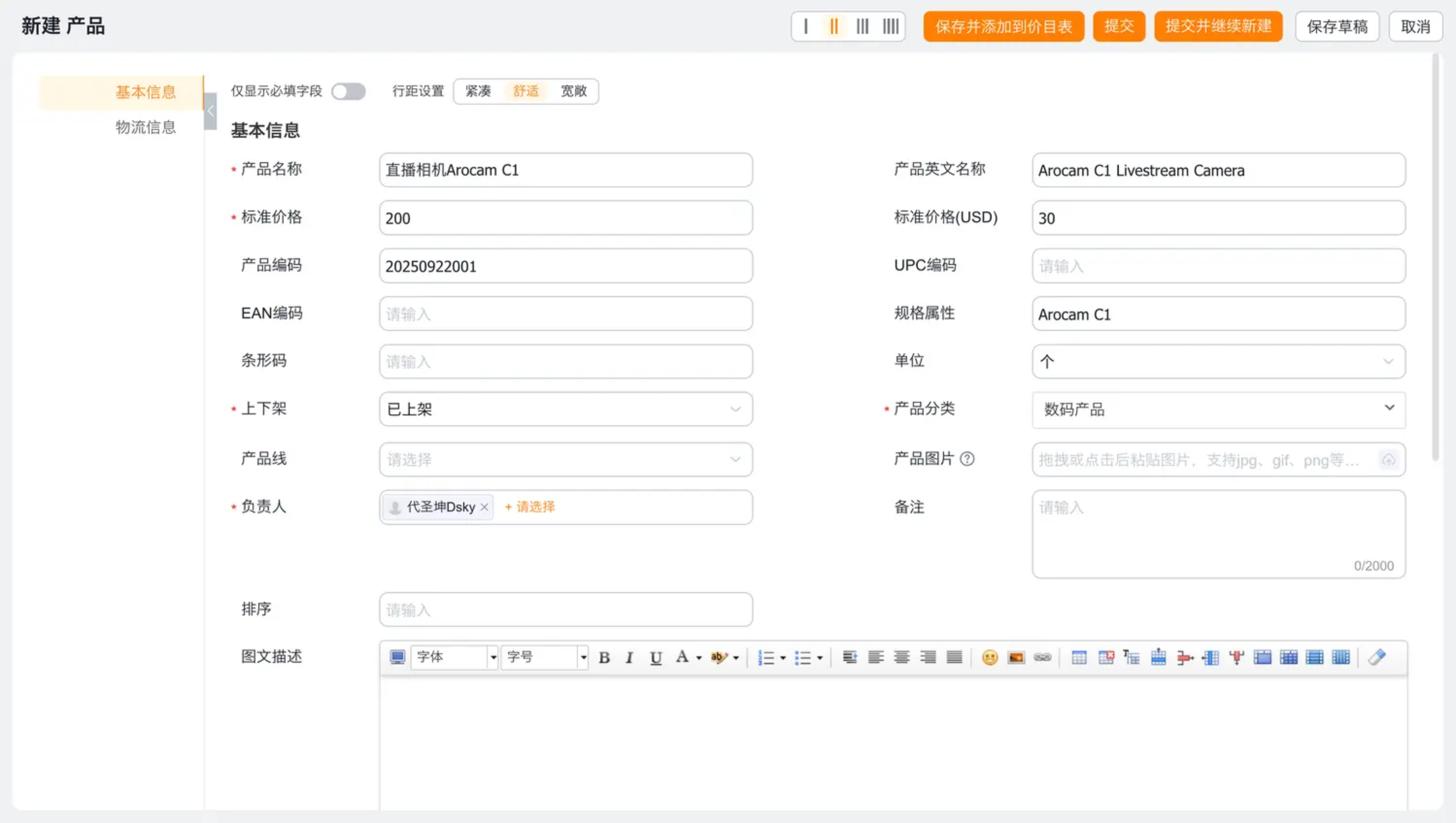This screenshot has height=823, width=1456.
Task: Select the 紧凑 row spacing option
Action: (477, 91)
